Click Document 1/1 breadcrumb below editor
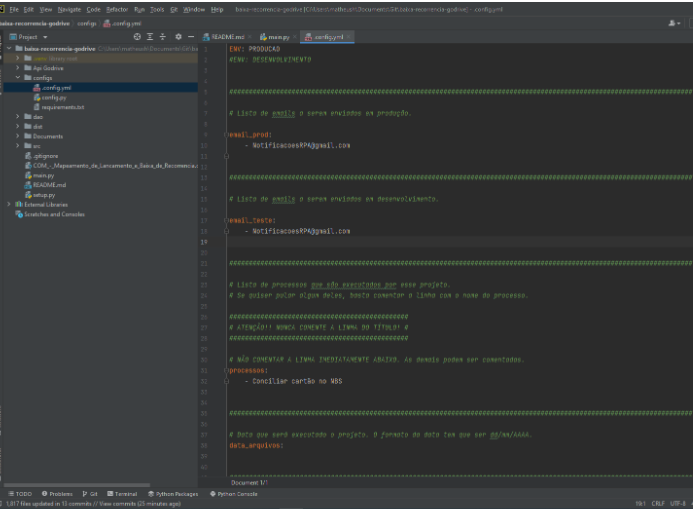The height and width of the screenshot is (509, 693). 250,482
